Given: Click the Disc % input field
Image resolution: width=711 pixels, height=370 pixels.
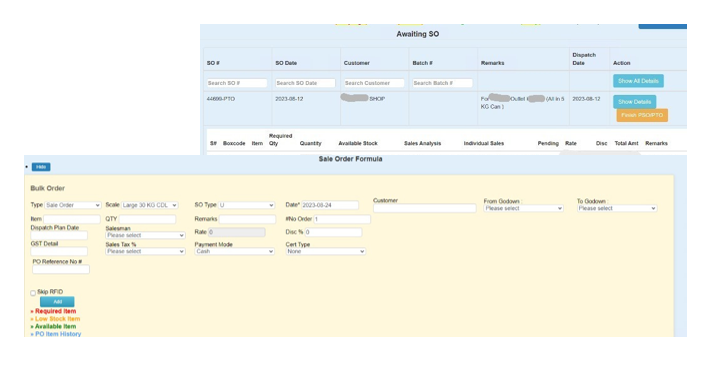Looking at the screenshot, I should pyautogui.click(x=333, y=232).
